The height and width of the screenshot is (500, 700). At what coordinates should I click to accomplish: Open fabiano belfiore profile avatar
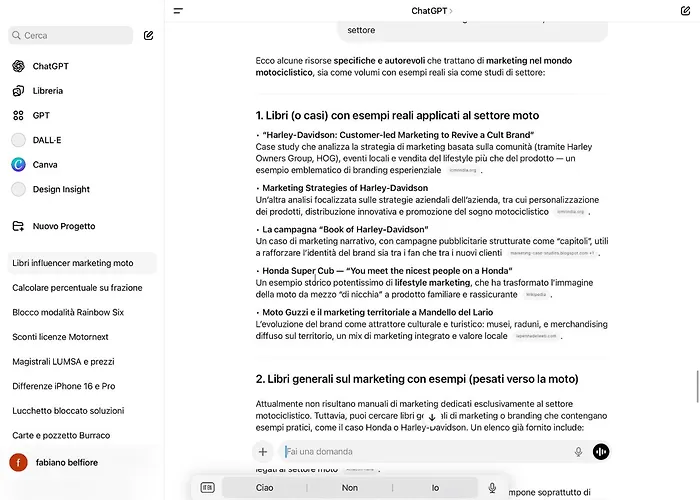[18, 462]
